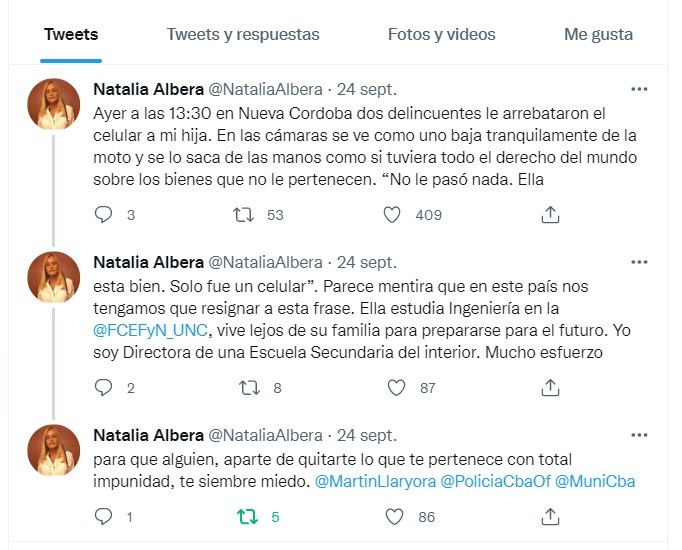Viewport: 682px width, 550px height.
Task: Open more options menu on second tweet
Action: coord(639,262)
